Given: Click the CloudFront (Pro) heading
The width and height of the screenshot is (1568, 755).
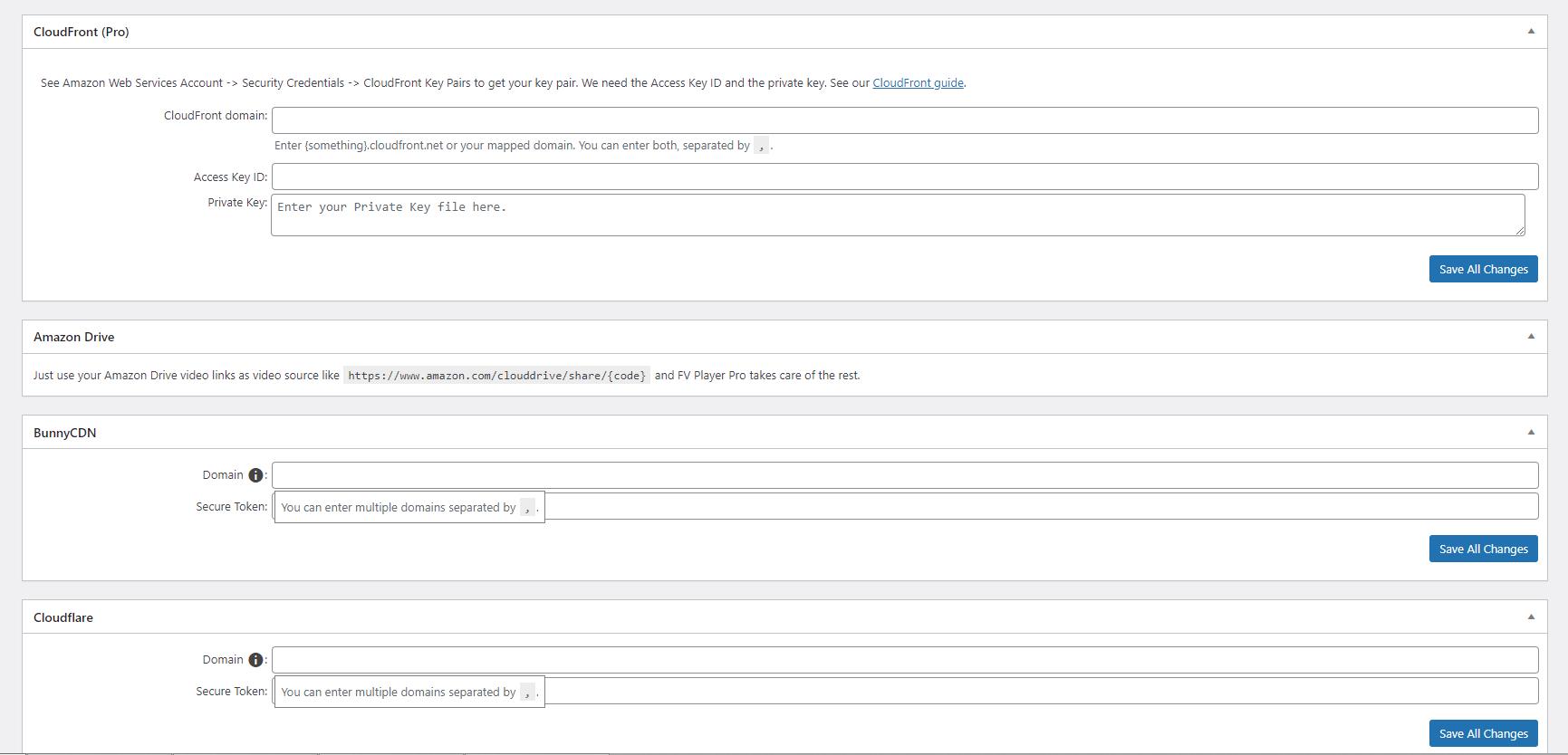Looking at the screenshot, I should (x=82, y=32).
